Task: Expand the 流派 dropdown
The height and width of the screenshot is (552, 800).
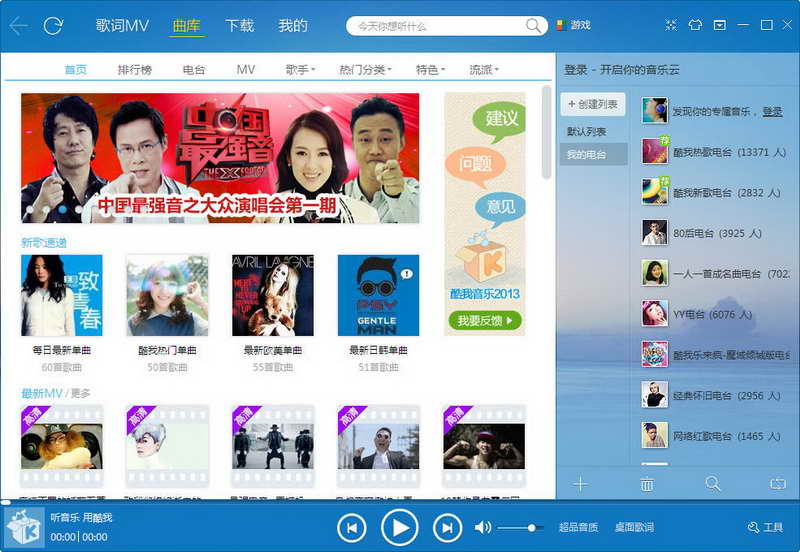Action: 484,70
